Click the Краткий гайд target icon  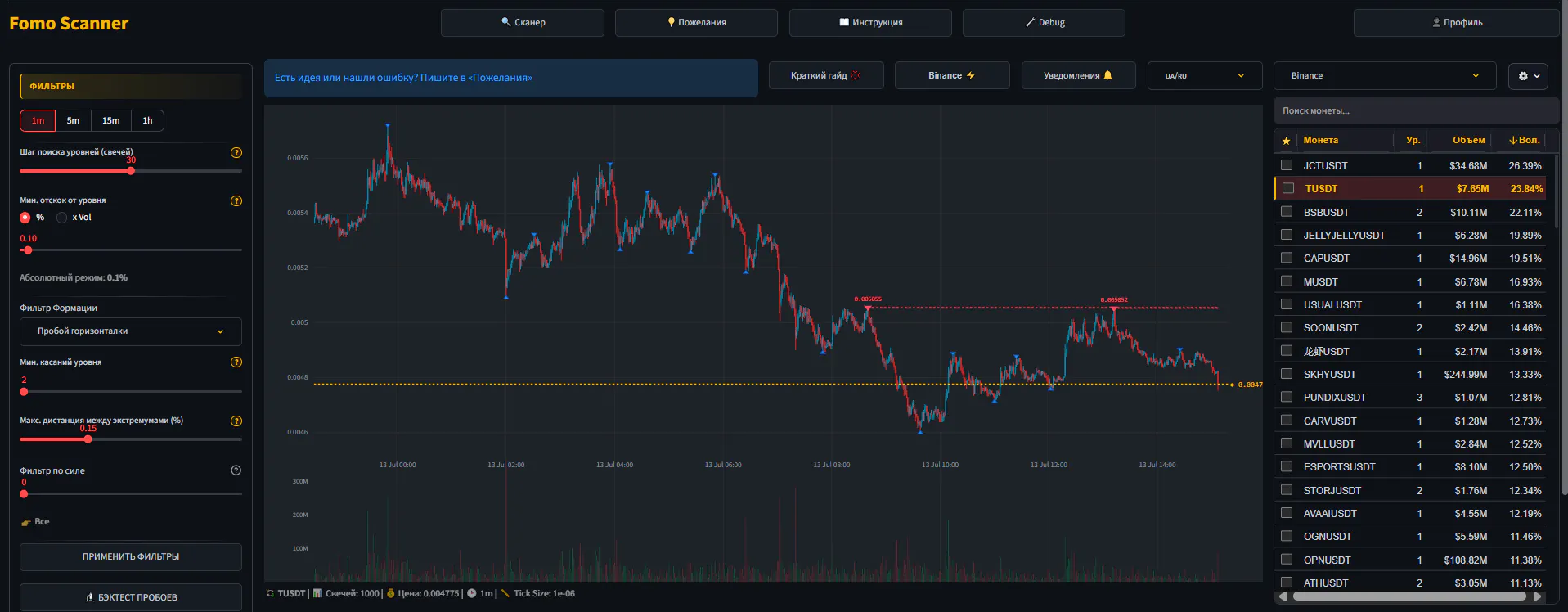coord(856,75)
